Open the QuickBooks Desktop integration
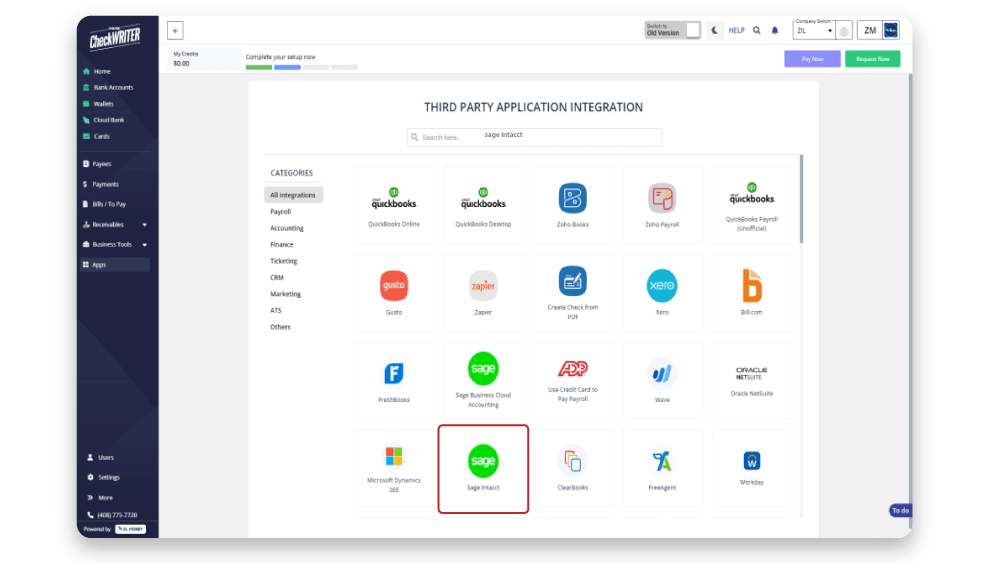Image resolution: width=1000 pixels, height=563 pixels. click(483, 205)
